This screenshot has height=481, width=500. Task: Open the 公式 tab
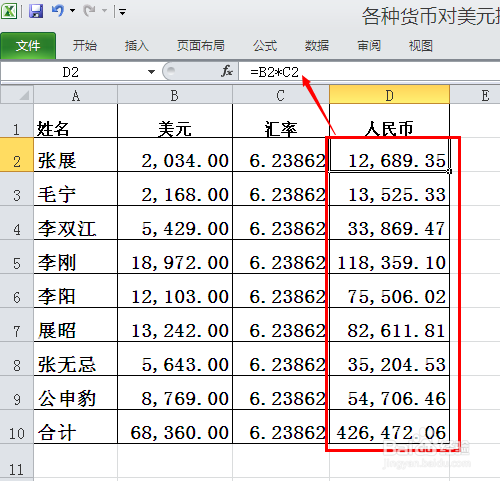tap(265, 46)
